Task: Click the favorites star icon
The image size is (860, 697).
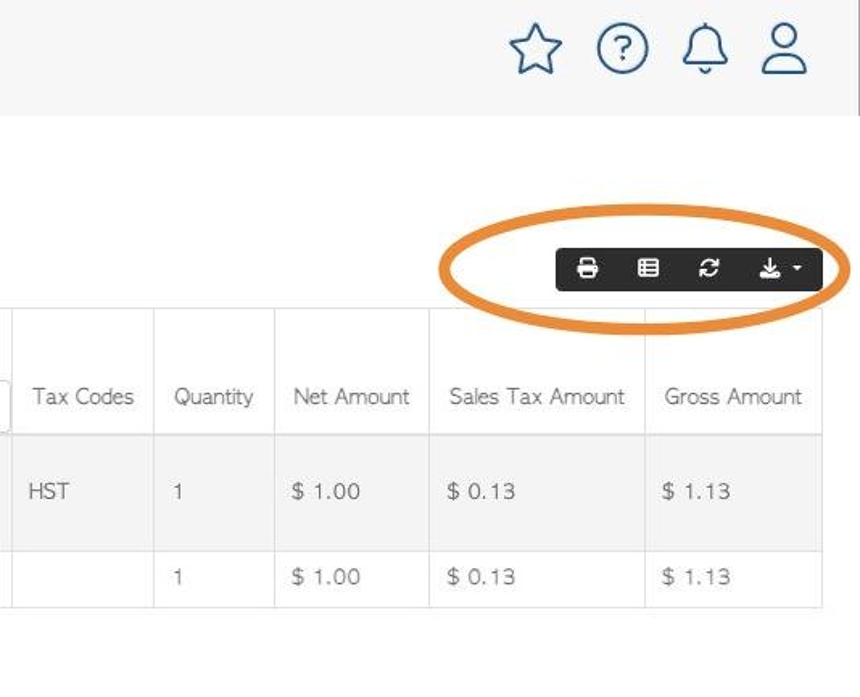Action: point(535,49)
